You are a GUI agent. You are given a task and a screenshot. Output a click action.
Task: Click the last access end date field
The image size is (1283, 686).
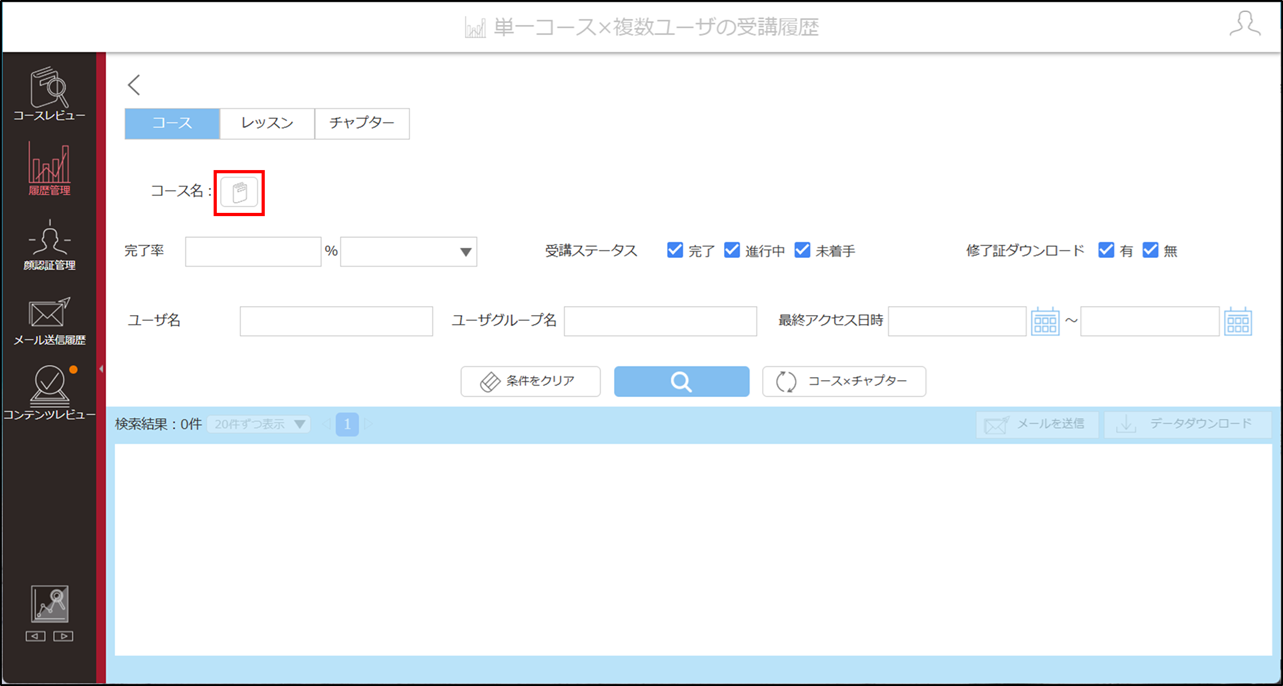[x=1150, y=321]
